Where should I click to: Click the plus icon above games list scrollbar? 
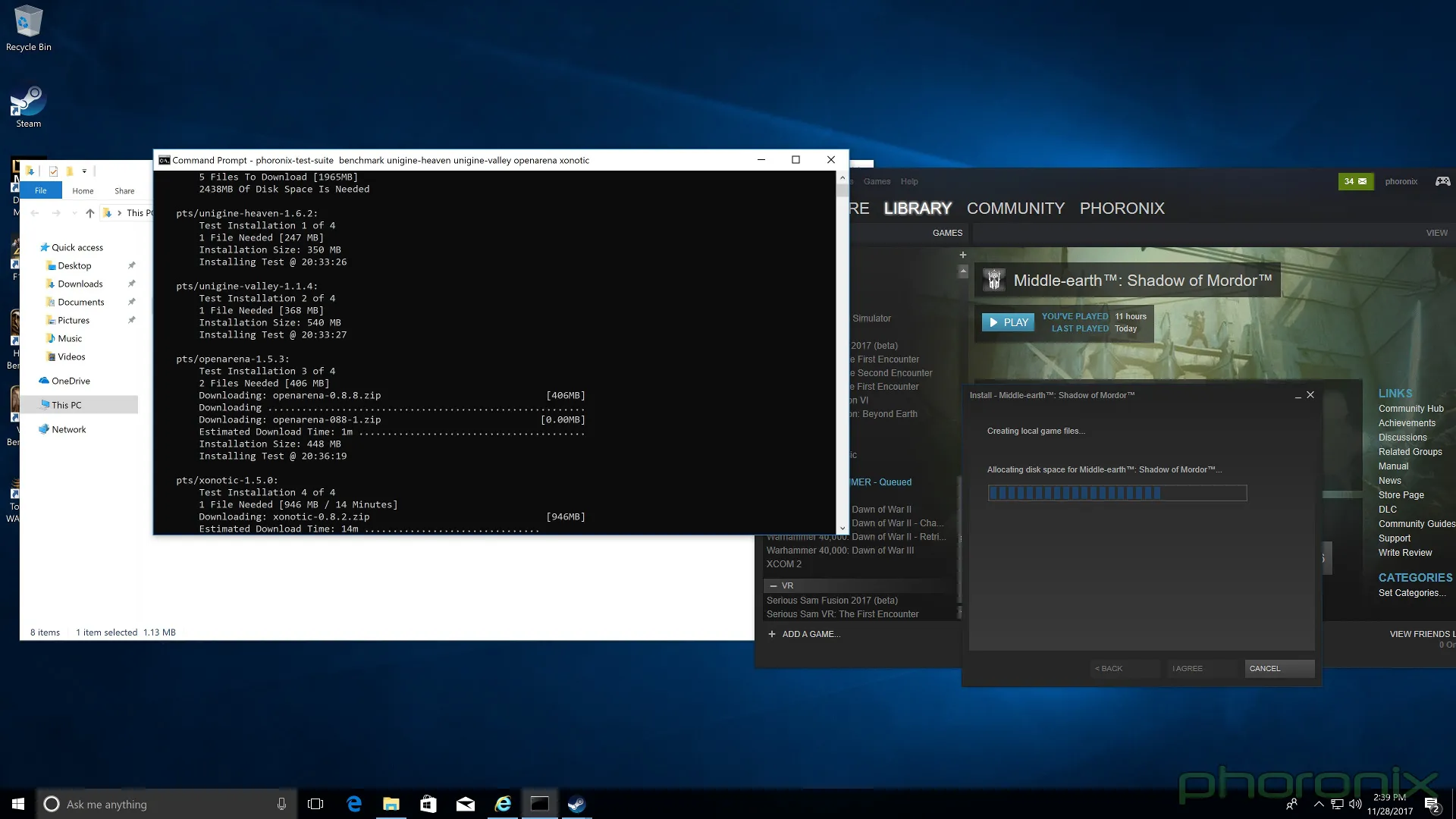[963, 255]
